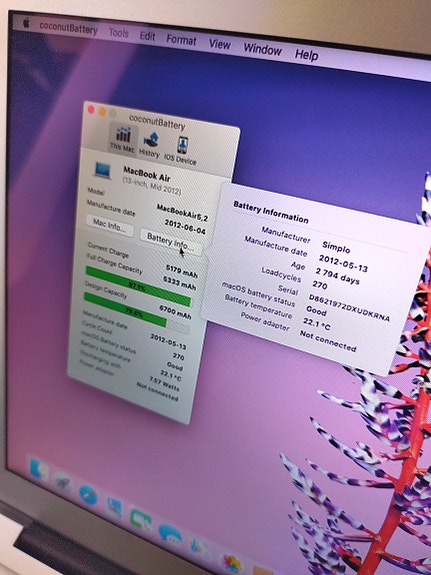Image resolution: width=431 pixels, height=575 pixels.
Task: Open the Window menu
Action: 263,49
